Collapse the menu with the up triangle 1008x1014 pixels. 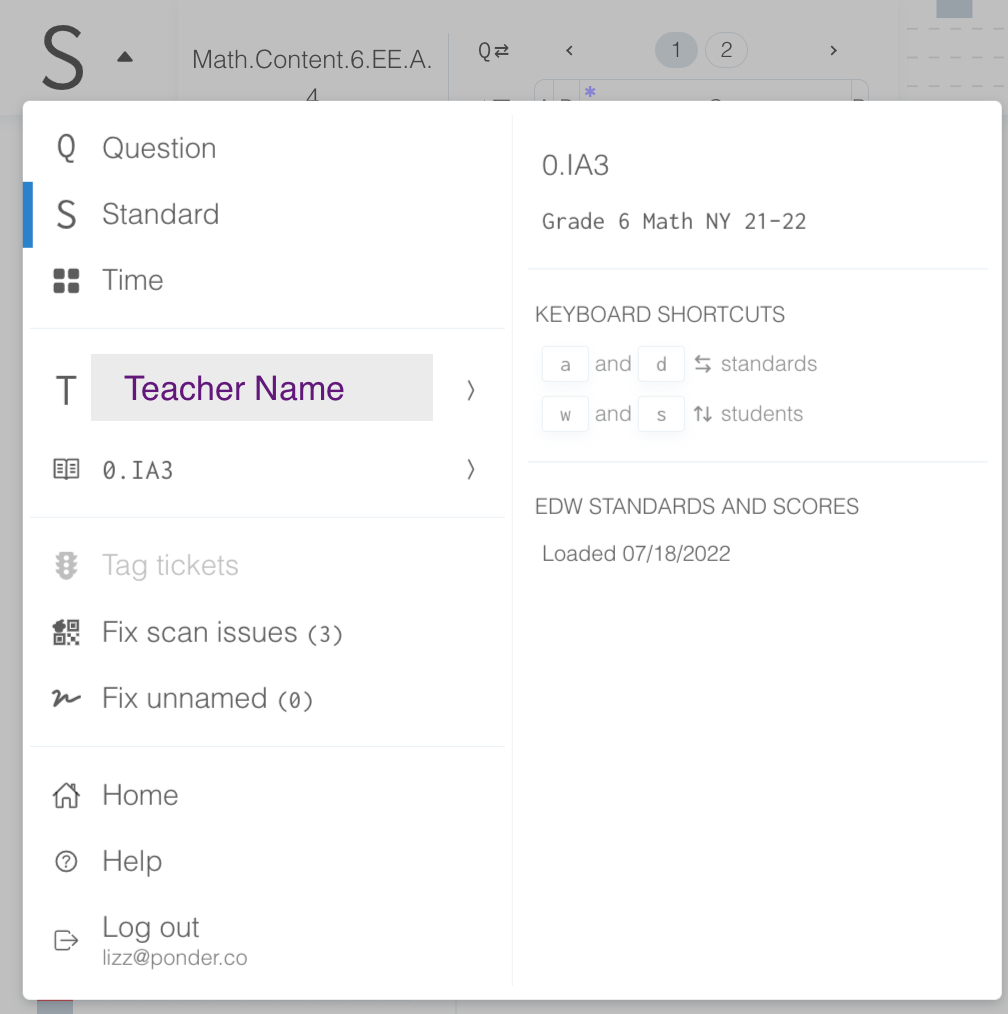click(125, 57)
